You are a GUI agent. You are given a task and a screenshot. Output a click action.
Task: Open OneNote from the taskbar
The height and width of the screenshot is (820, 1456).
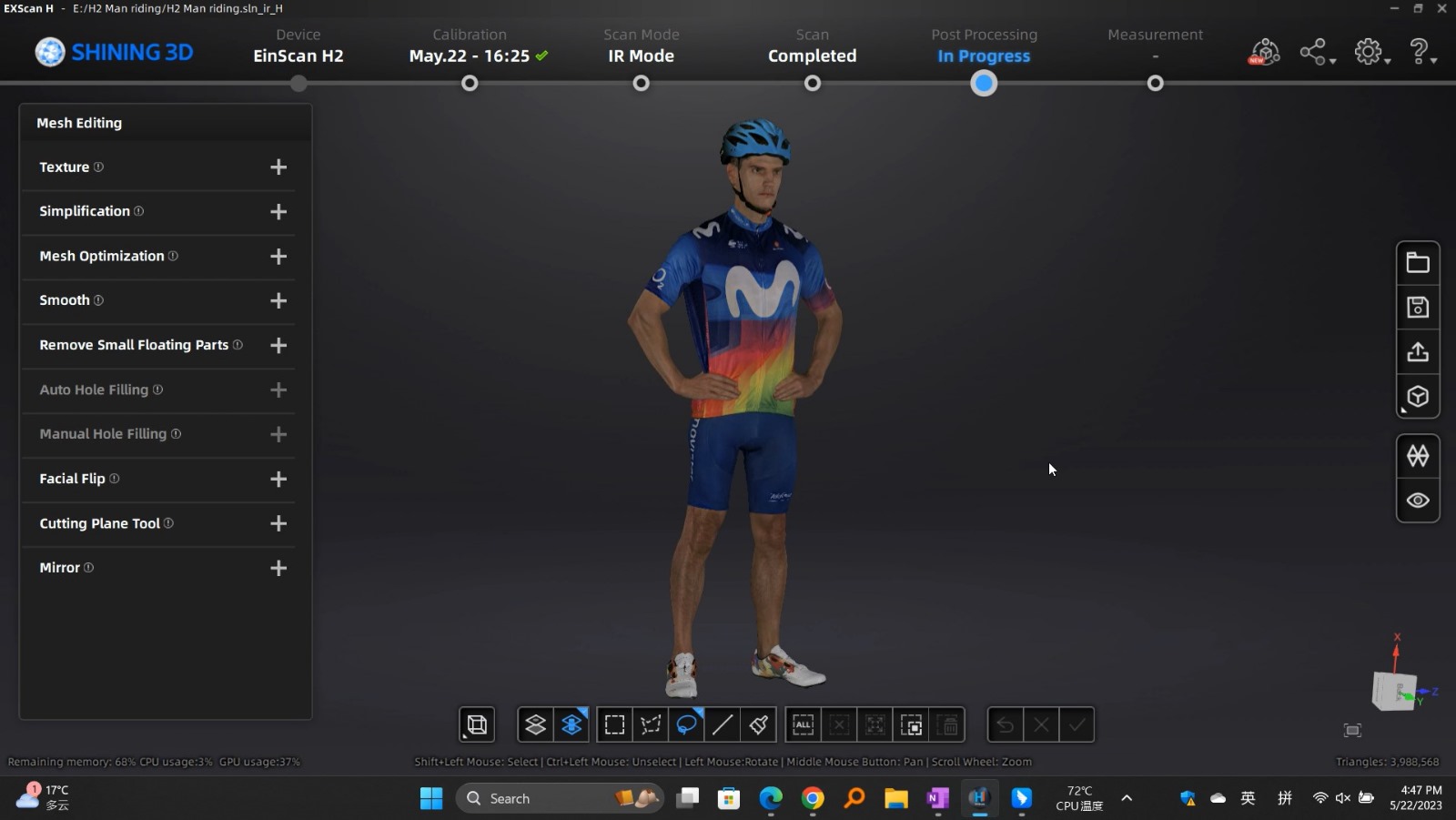pos(937,798)
